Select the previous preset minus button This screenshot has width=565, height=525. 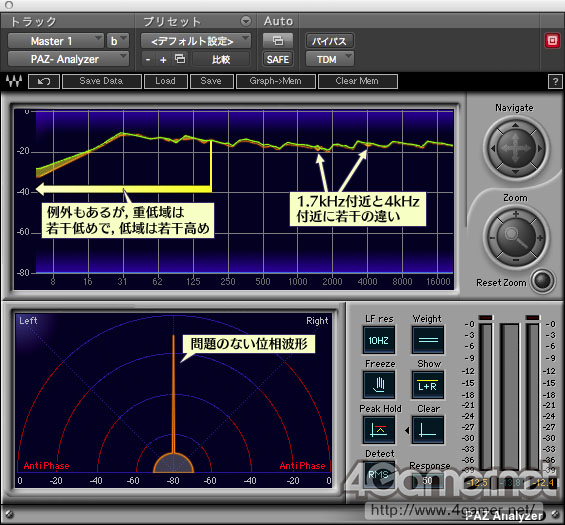point(148,59)
